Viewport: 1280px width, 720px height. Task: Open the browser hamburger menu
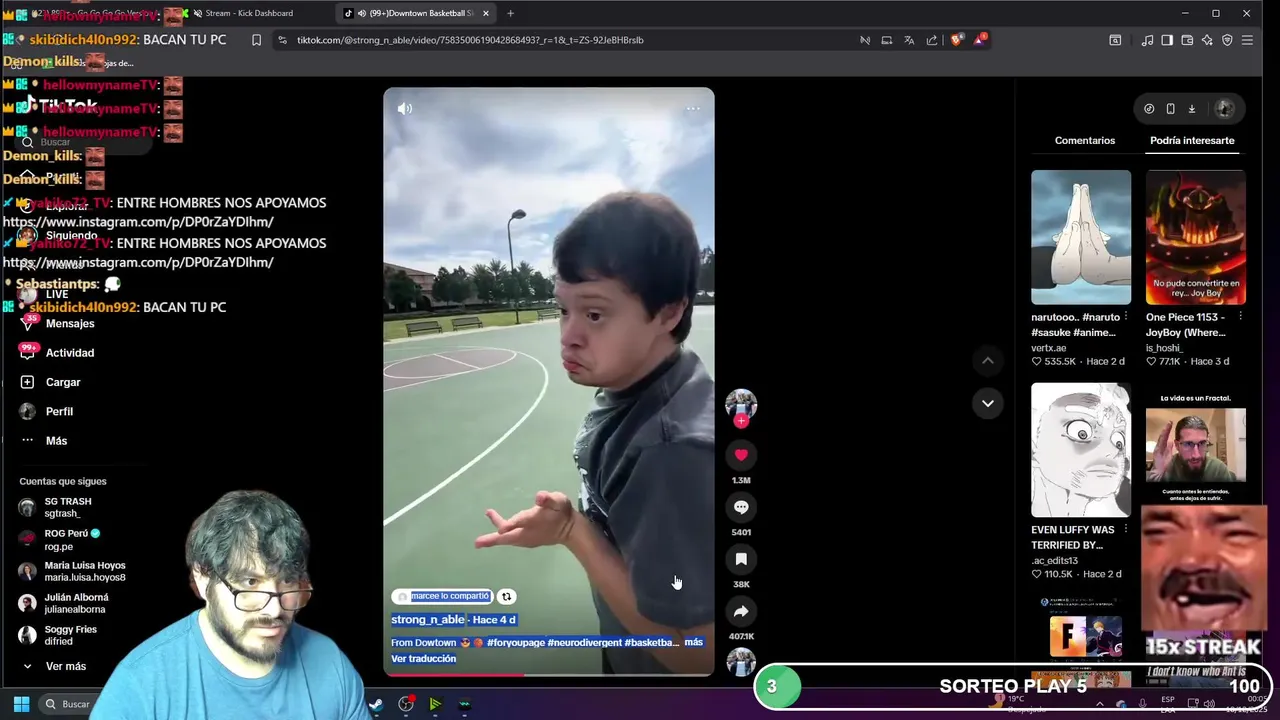pos(1247,40)
